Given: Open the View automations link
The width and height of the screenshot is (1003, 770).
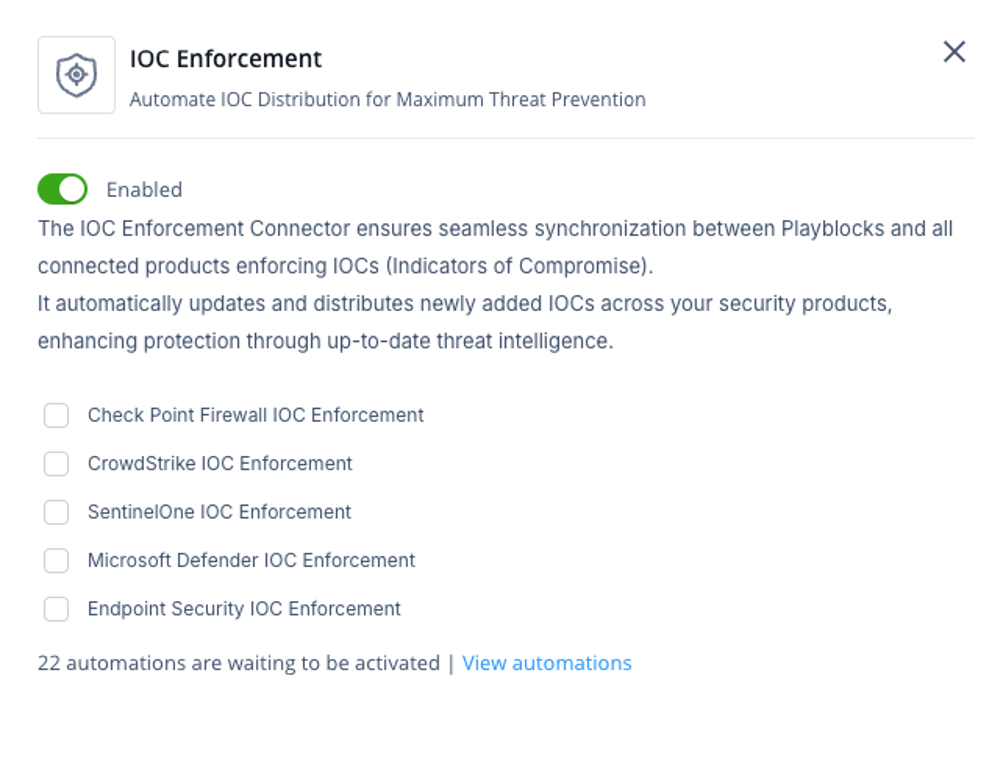Looking at the screenshot, I should coord(546,663).
